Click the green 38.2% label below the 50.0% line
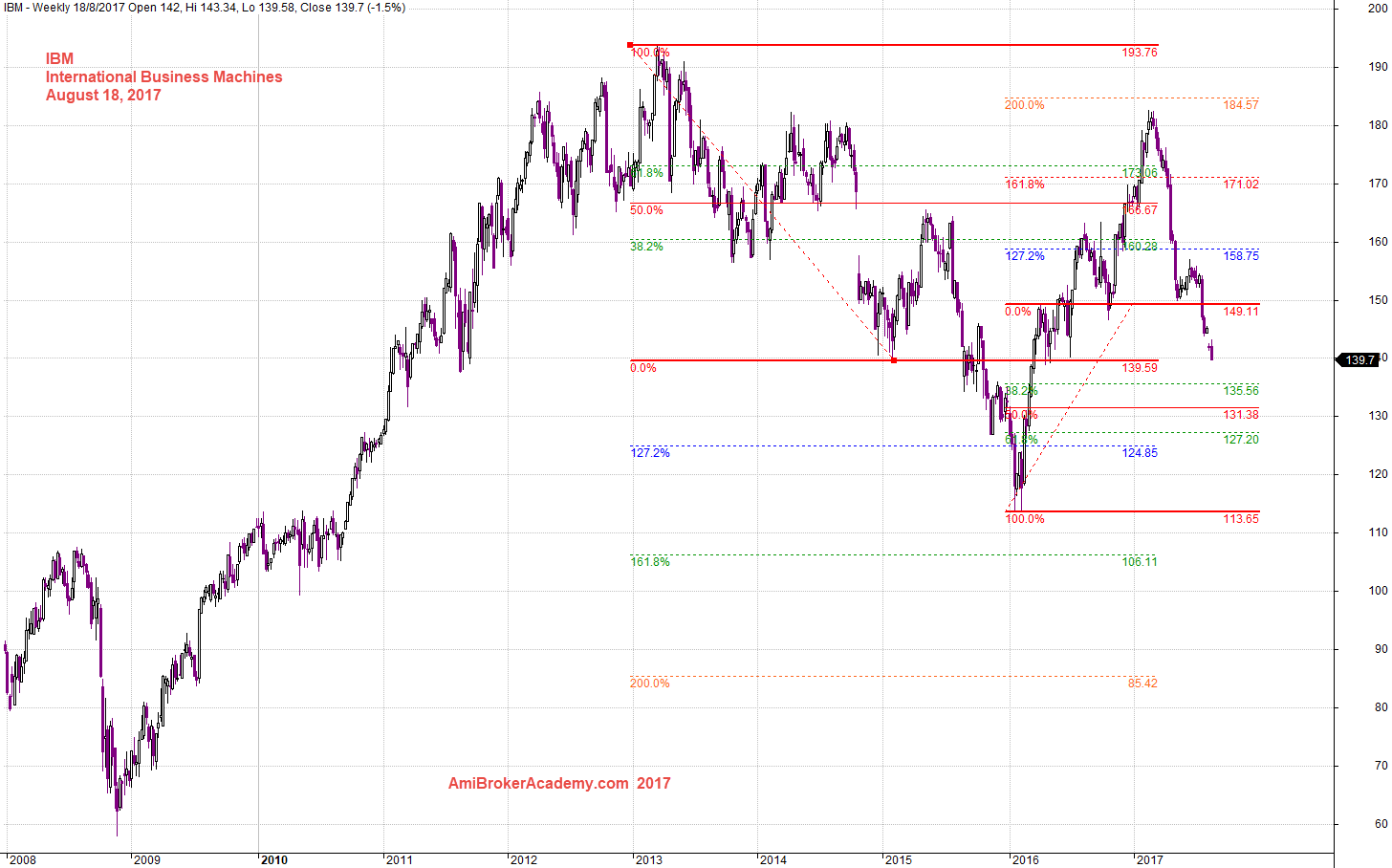 pyautogui.click(x=646, y=247)
